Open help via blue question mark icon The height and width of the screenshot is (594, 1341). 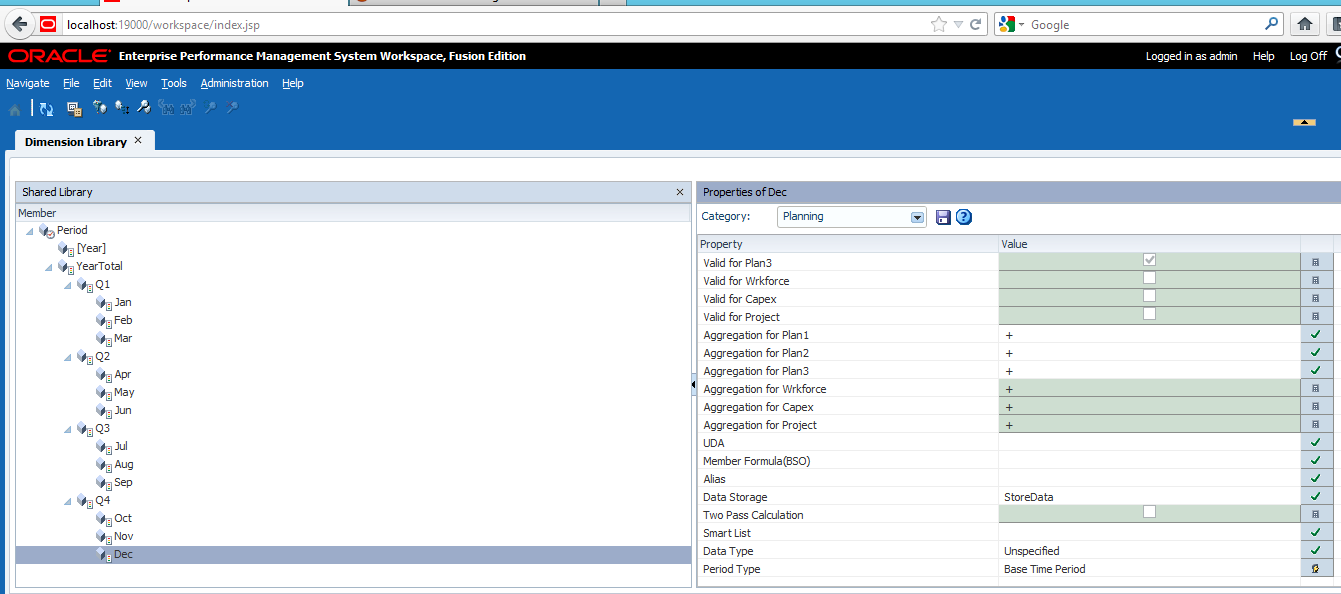pos(964,217)
